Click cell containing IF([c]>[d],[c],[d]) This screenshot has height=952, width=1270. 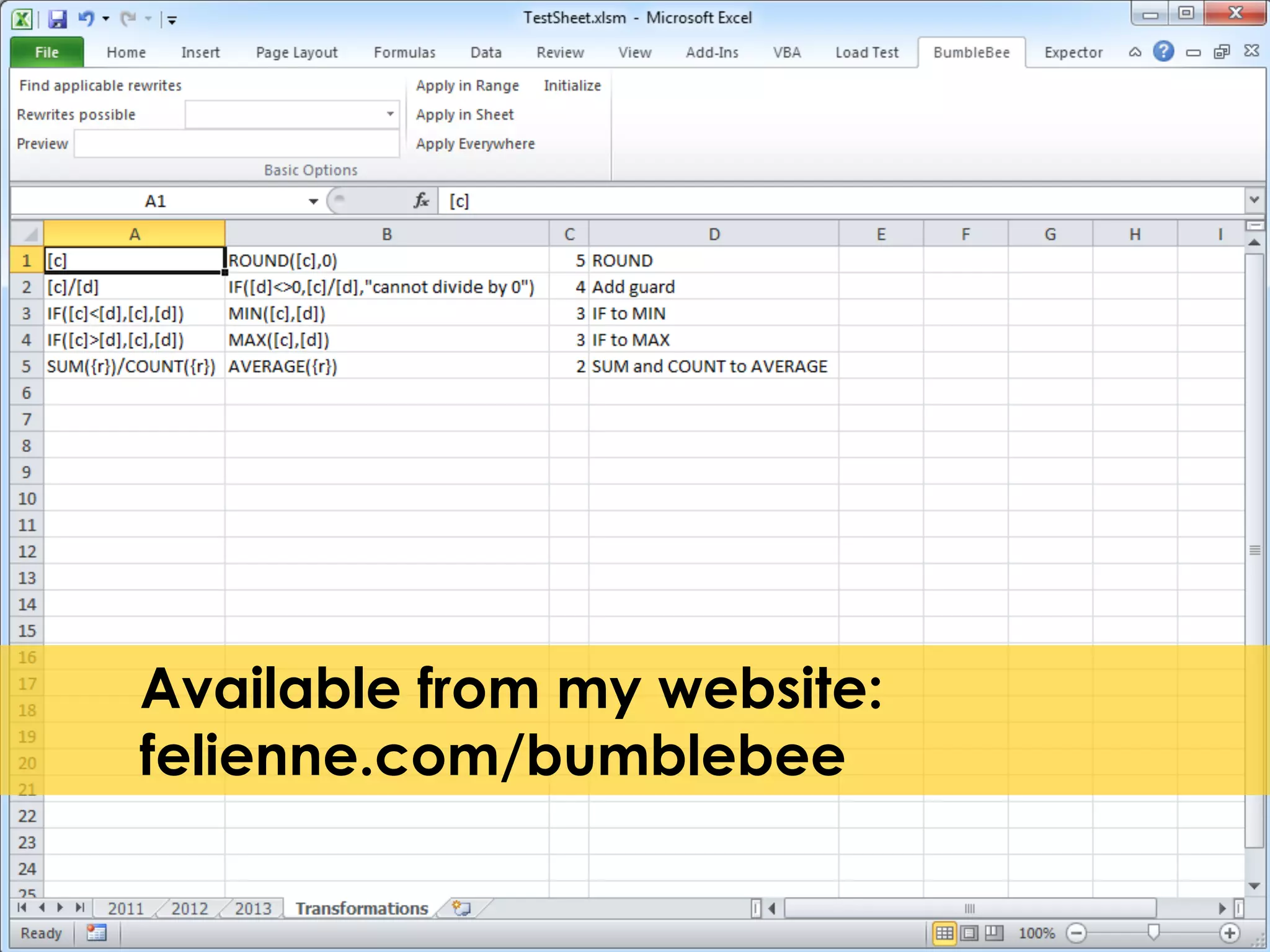(x=135, y=340)
